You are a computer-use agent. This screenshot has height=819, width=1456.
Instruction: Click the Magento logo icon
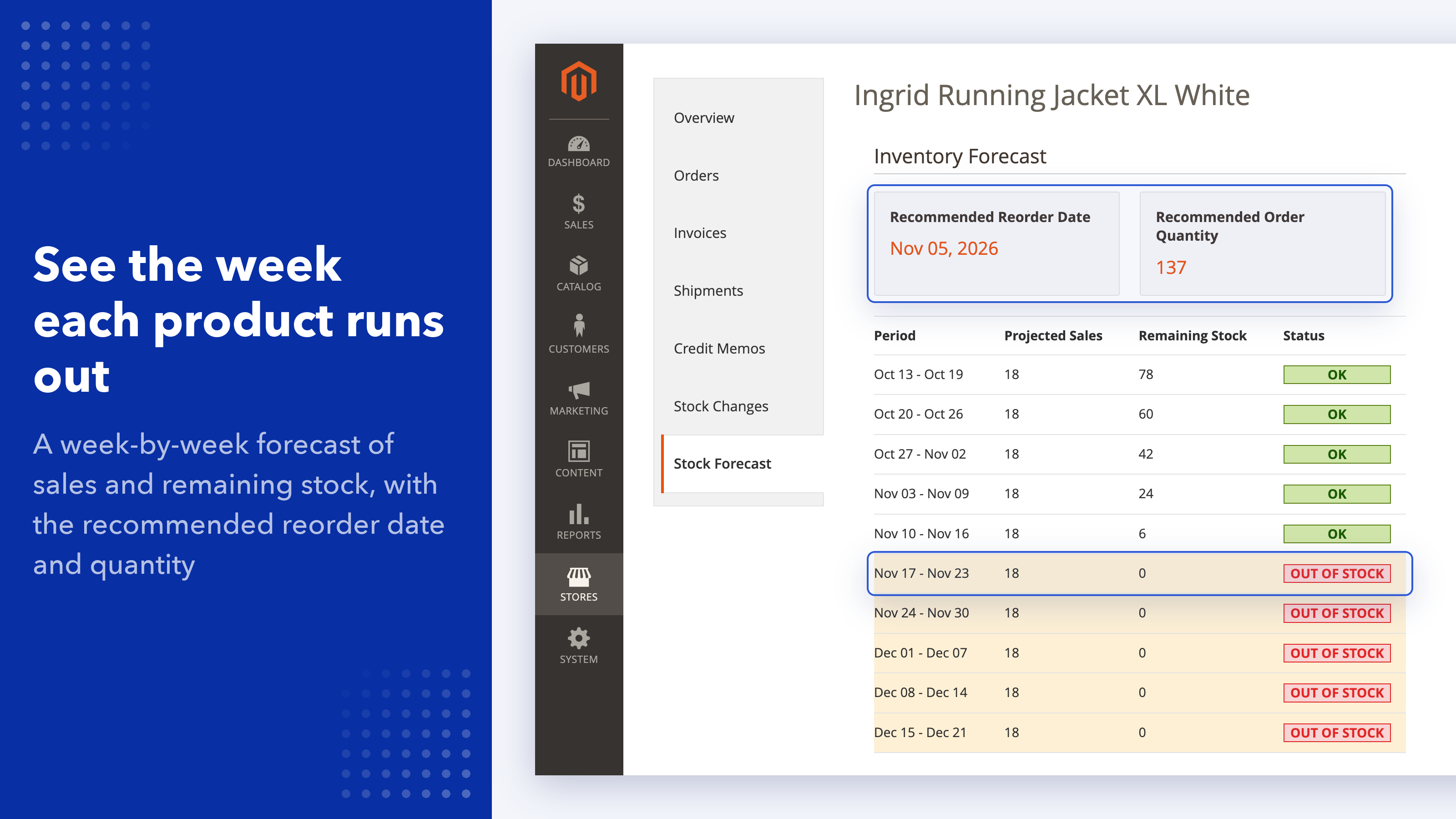pos(578,81)
